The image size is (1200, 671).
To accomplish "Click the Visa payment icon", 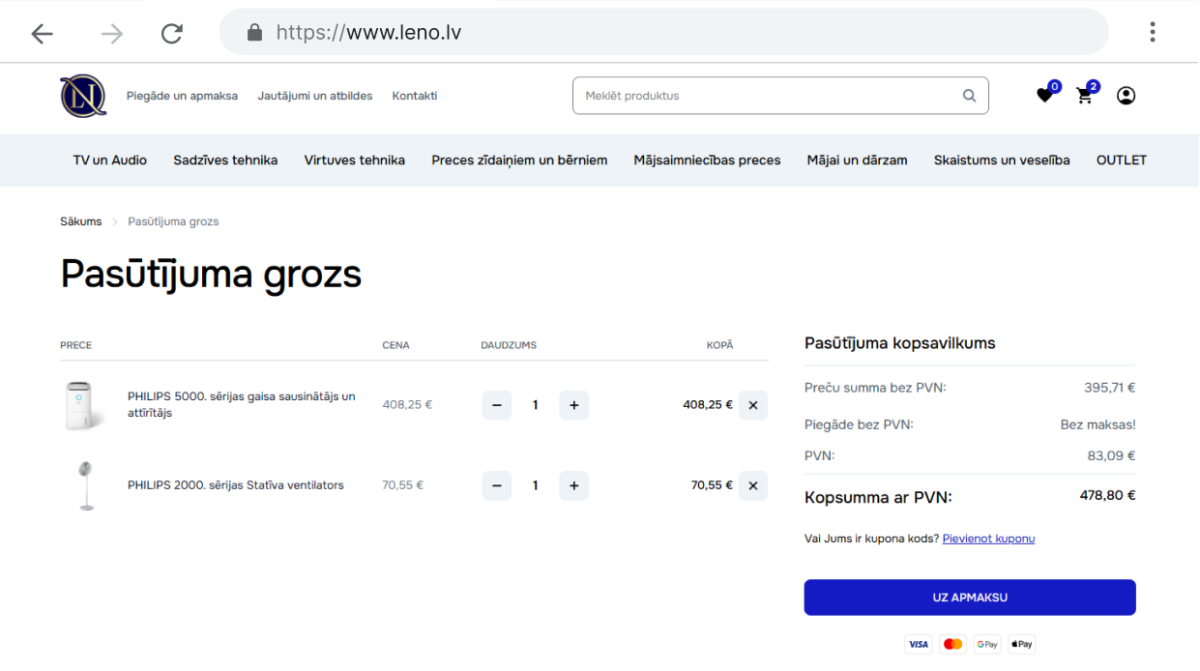I will 918,644.
